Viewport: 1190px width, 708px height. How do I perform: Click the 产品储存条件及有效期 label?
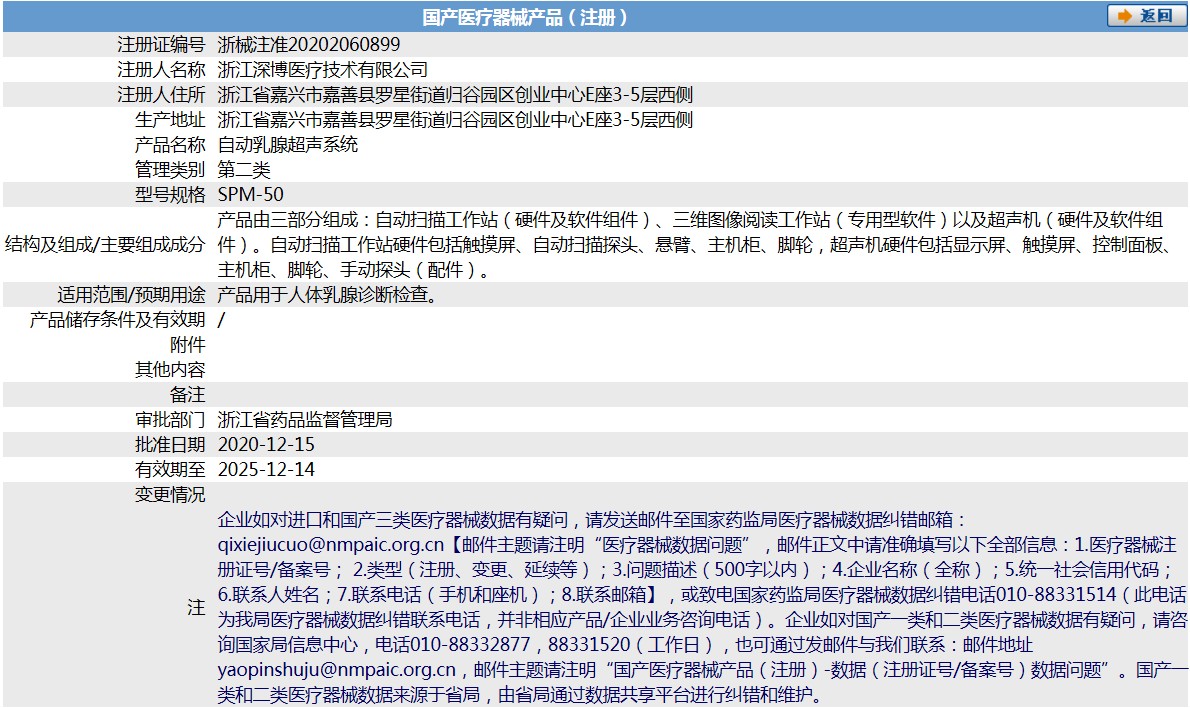click(x=118, y=320)
